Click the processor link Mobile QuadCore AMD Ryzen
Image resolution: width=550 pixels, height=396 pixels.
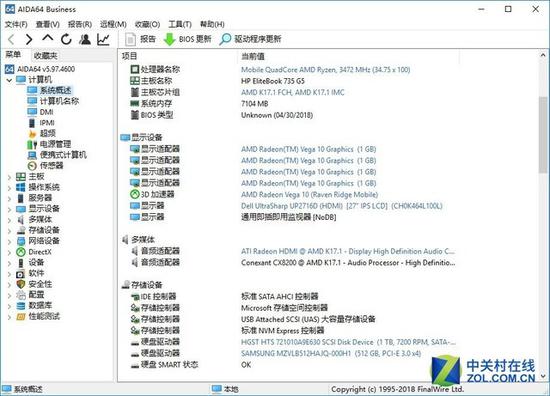[326, 70]
